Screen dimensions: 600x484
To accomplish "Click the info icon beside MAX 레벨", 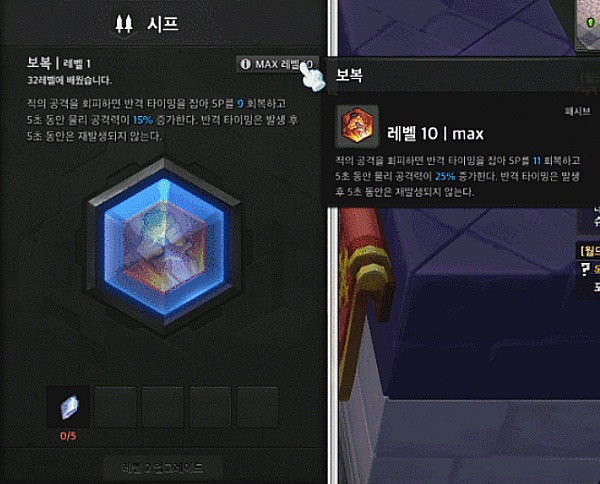I will [245, 64].
